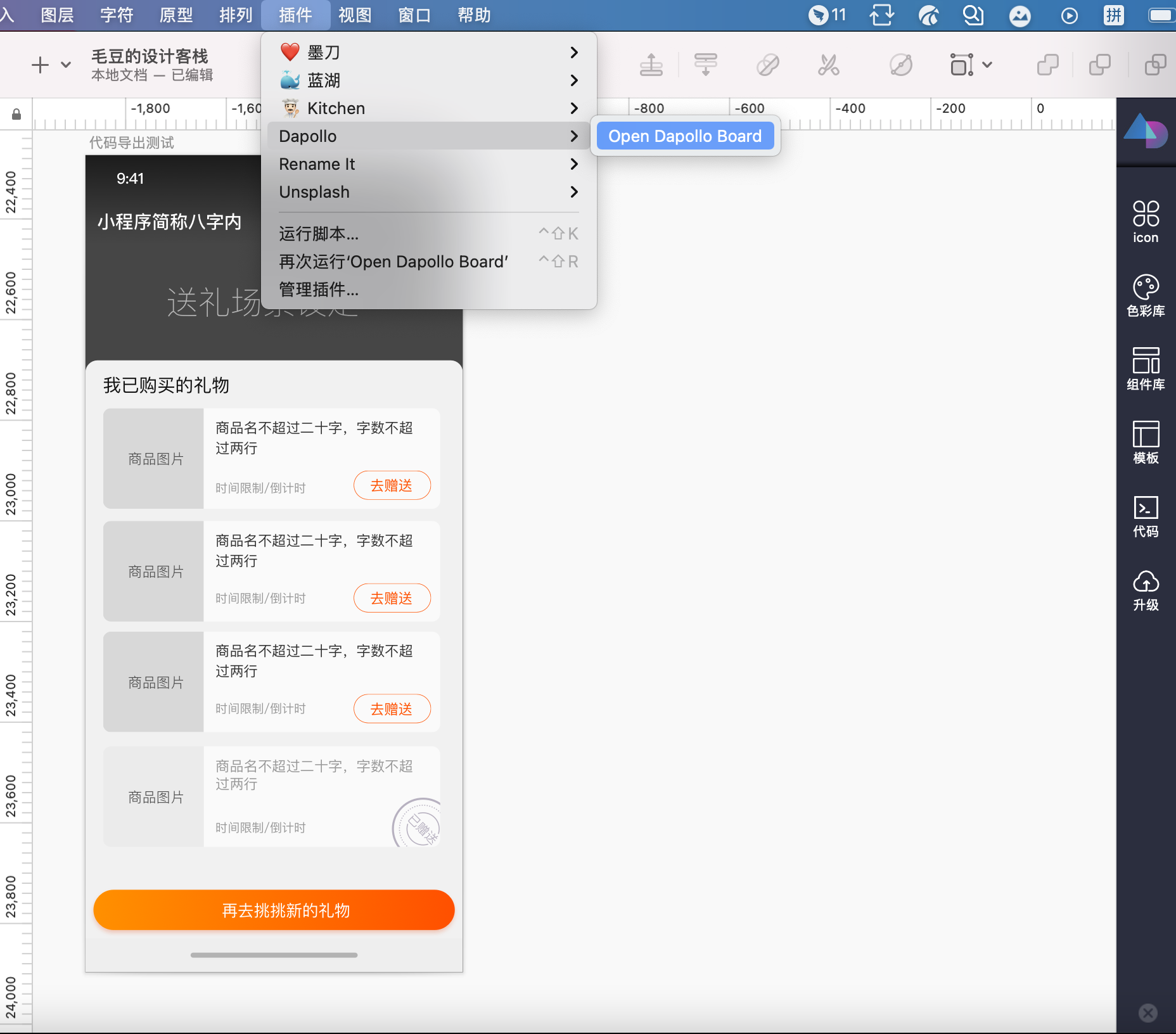Click the 升级 upgrade icon
This screenshot has width=1176, height=1034.
[x=1146, y=590]
